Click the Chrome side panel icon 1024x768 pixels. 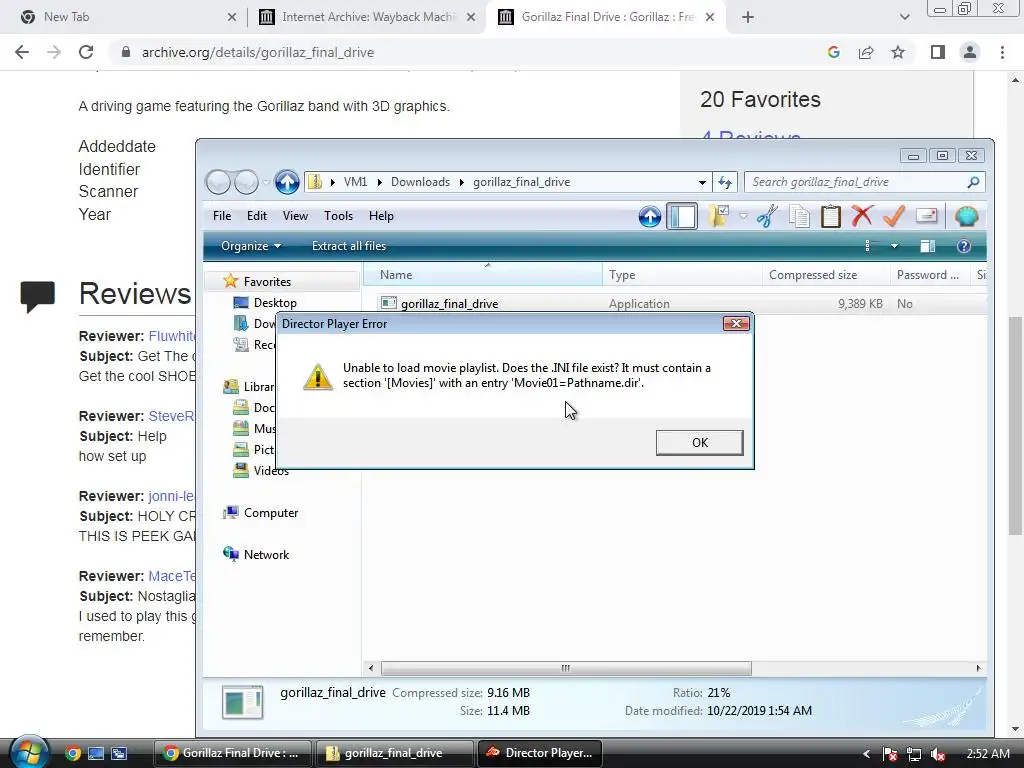pos(938,52)
